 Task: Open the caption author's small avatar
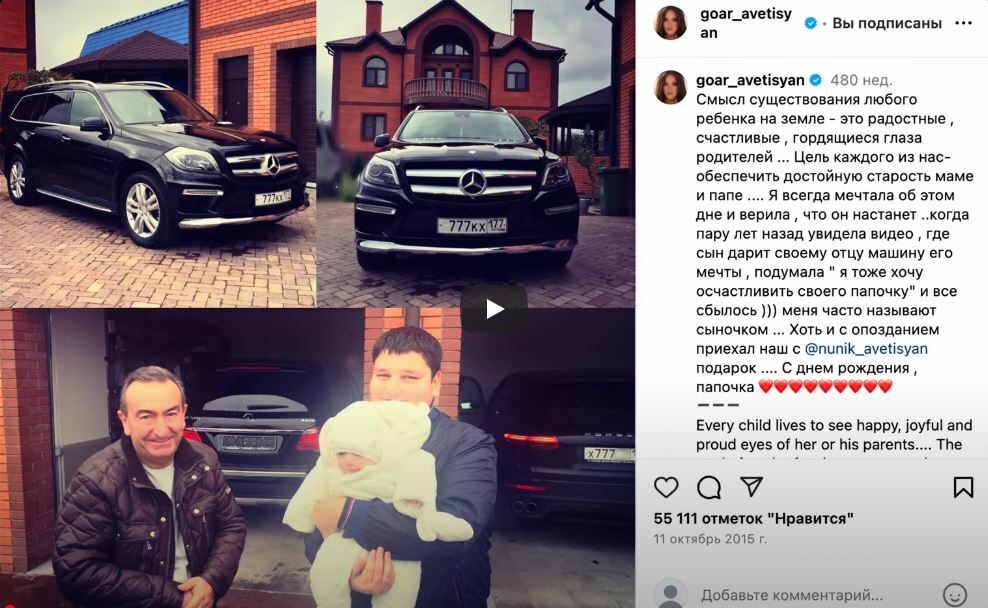(x=670, y=87)
